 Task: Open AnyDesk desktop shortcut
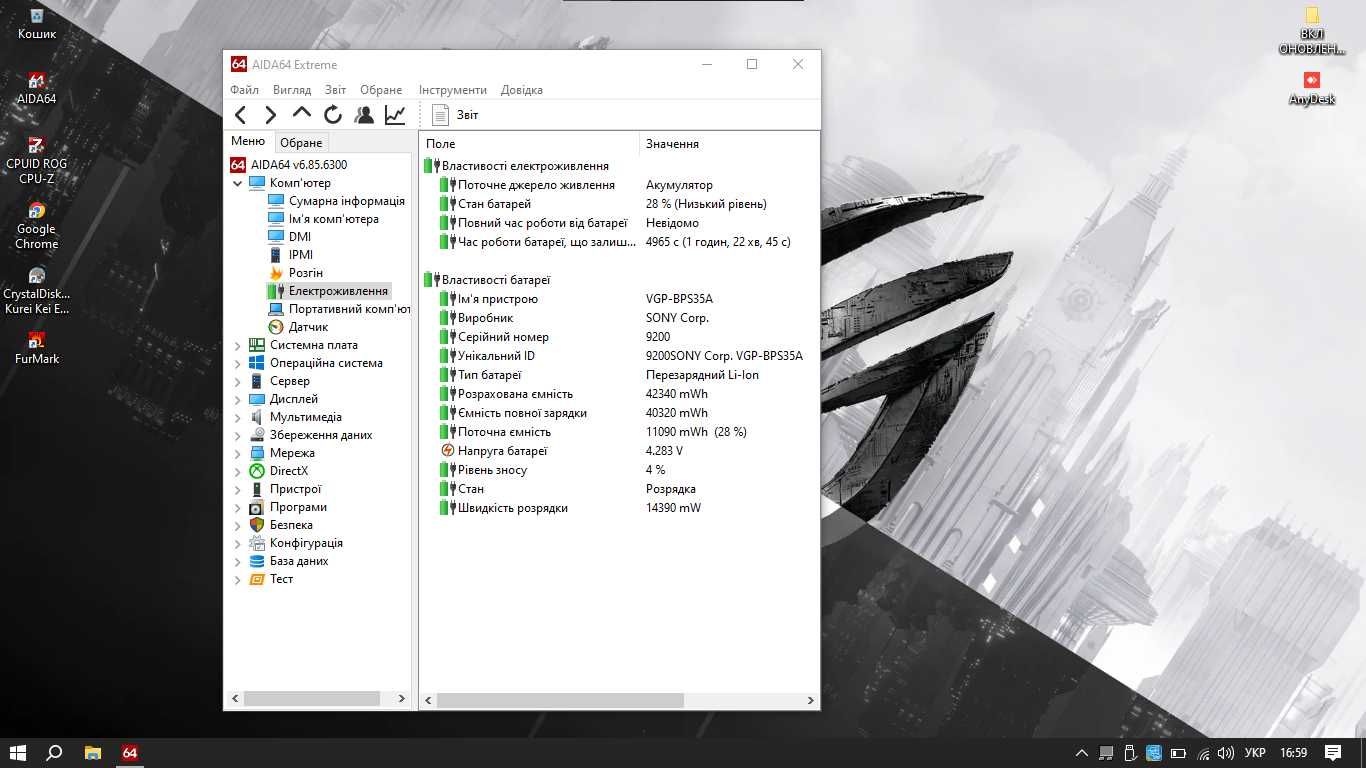click(x=1312, y=88)
